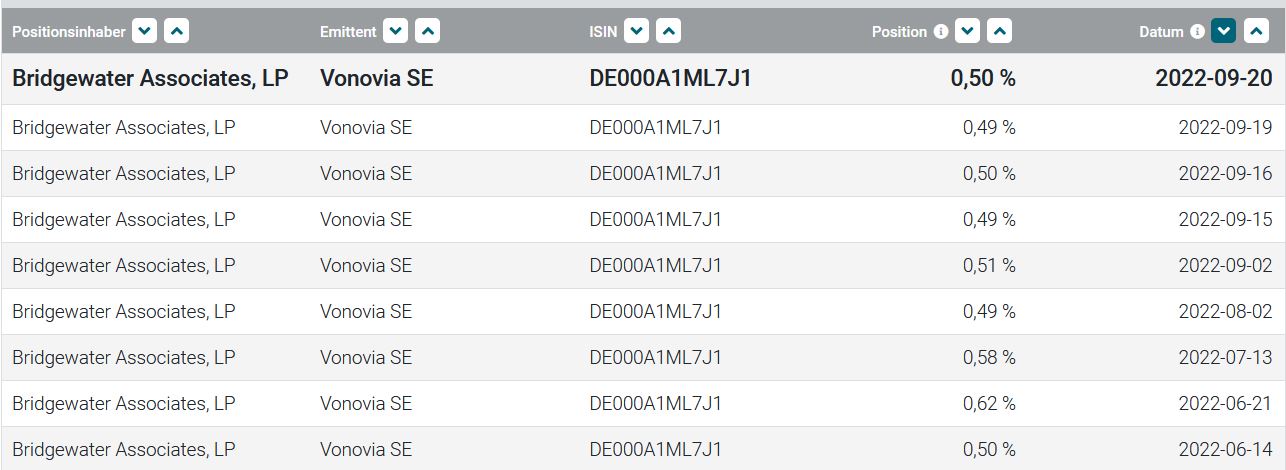The image size is (1286, 470).
Task: Sort Positionsinhaber column ascending
Action: click(176, 32)
